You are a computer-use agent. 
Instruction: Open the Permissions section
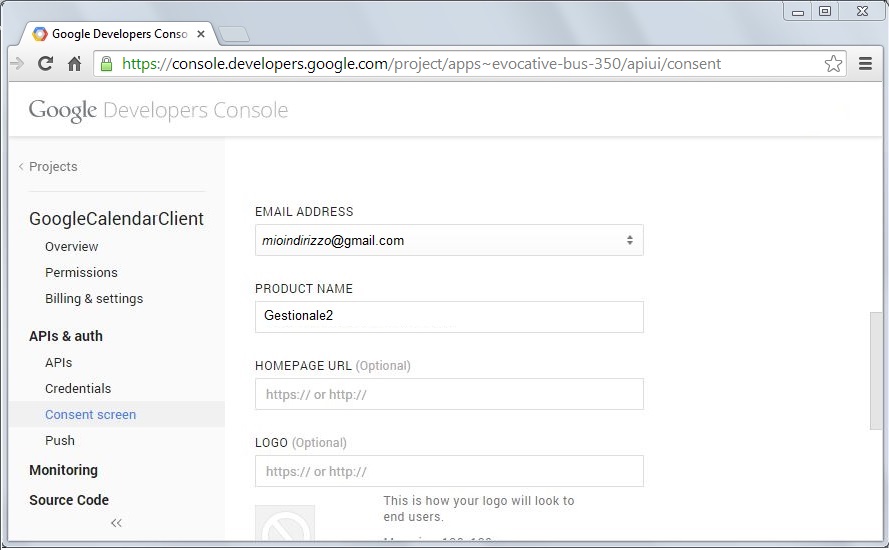tap(81, 273)
